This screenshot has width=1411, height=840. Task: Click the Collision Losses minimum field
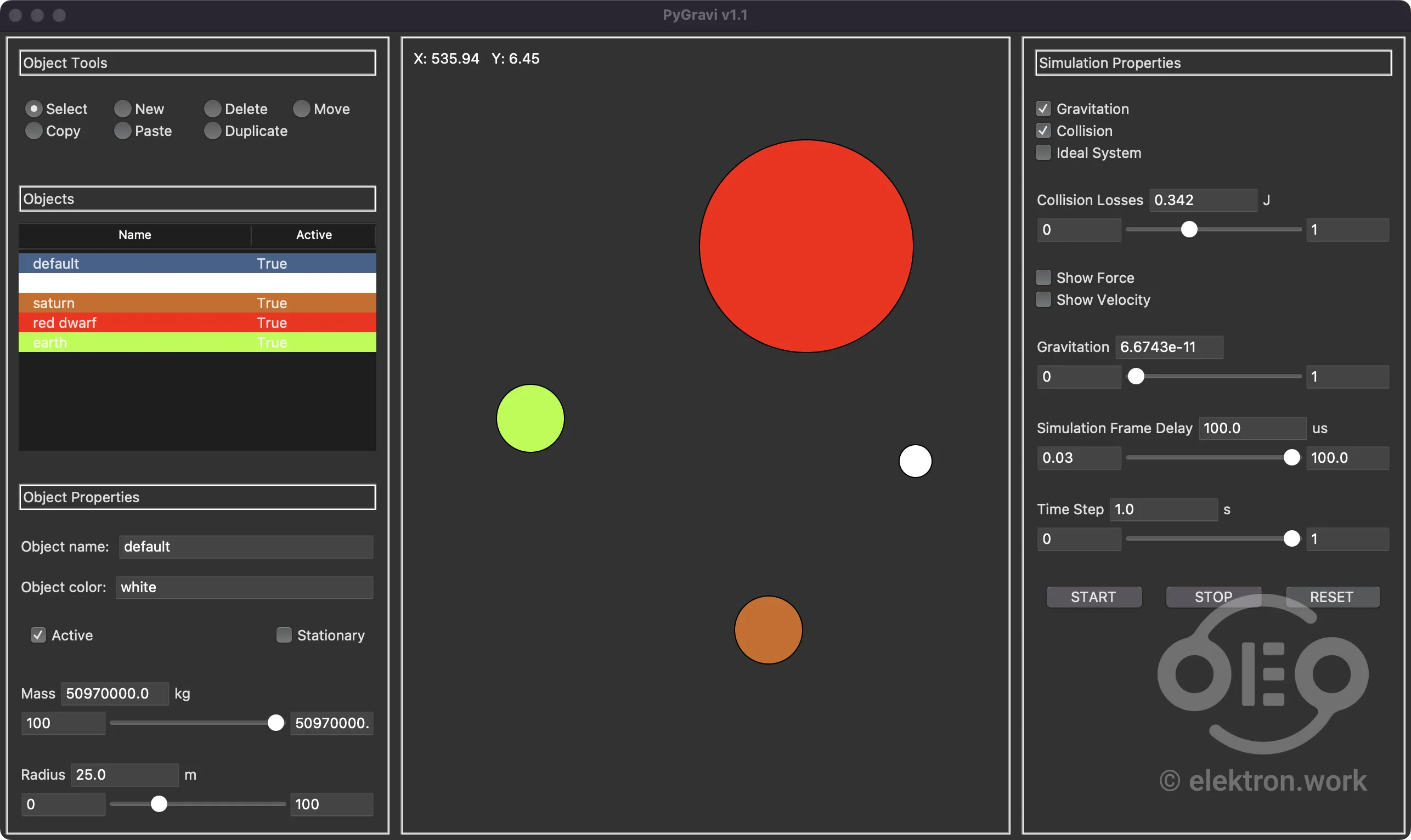coord(1079,230)
